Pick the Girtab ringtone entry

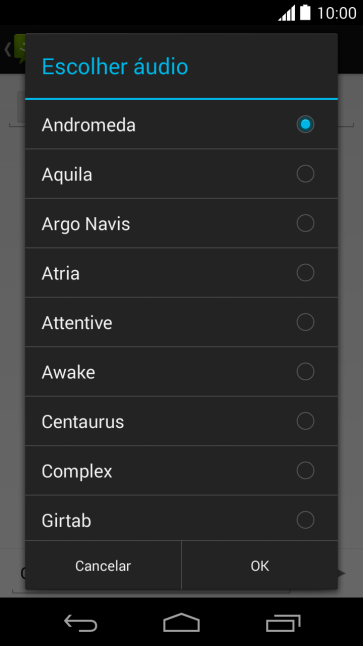coord(181,518)
